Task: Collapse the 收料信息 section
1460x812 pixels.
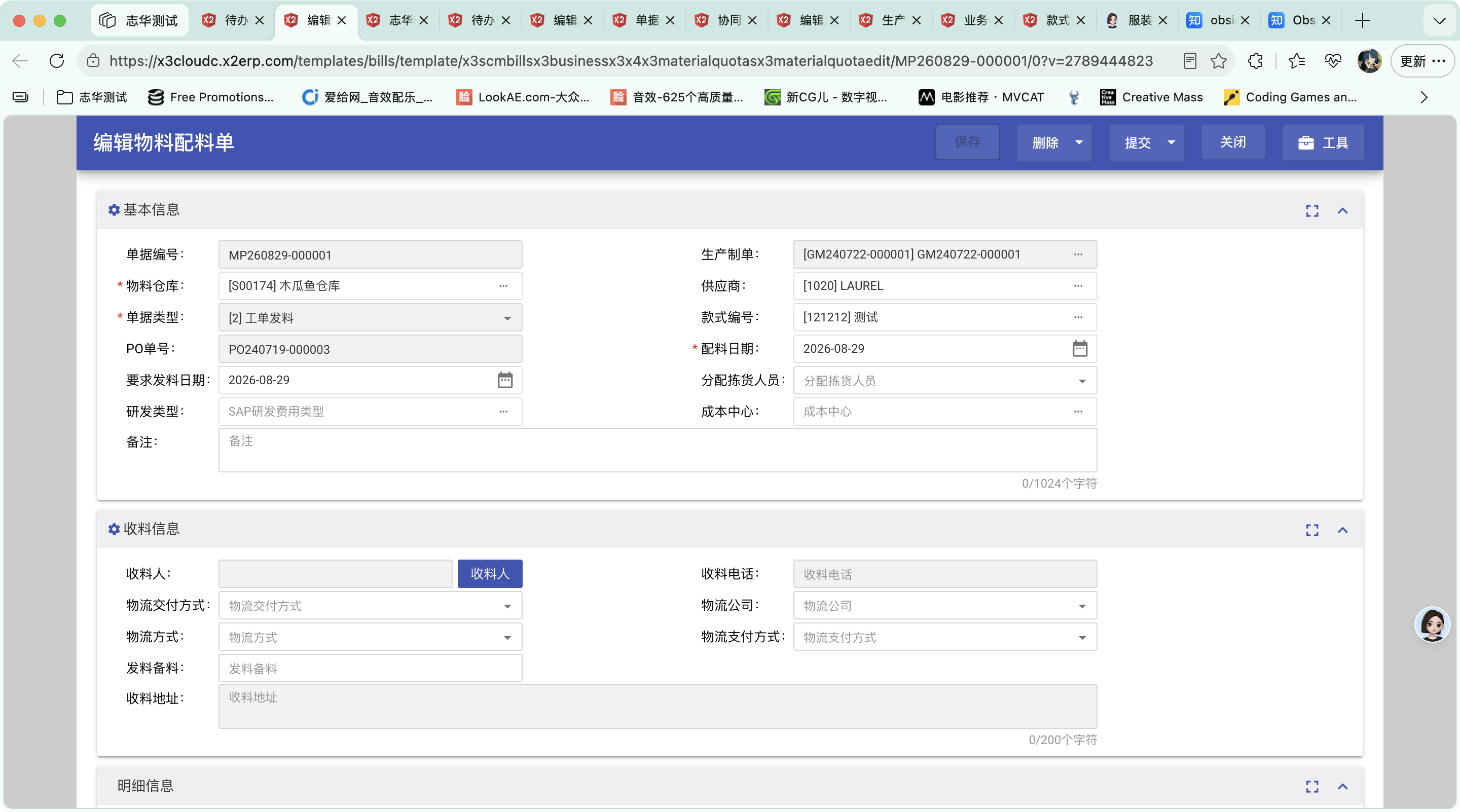Action: [x=1343, y=530]
